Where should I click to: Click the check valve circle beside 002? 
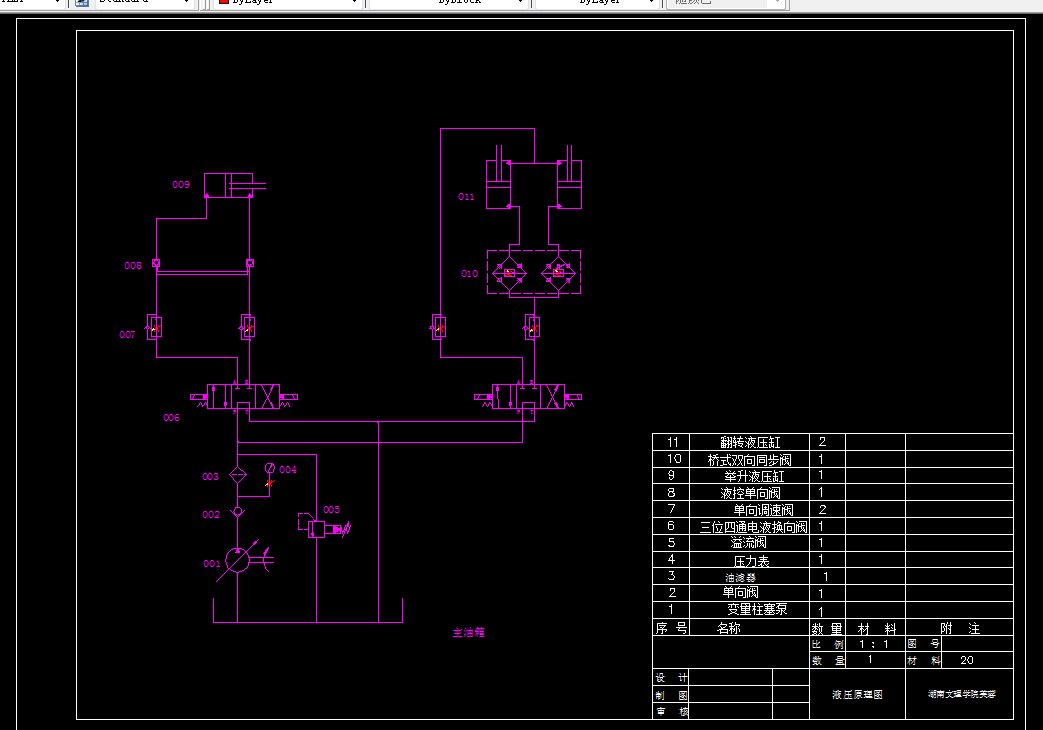[x=237, y=512]
